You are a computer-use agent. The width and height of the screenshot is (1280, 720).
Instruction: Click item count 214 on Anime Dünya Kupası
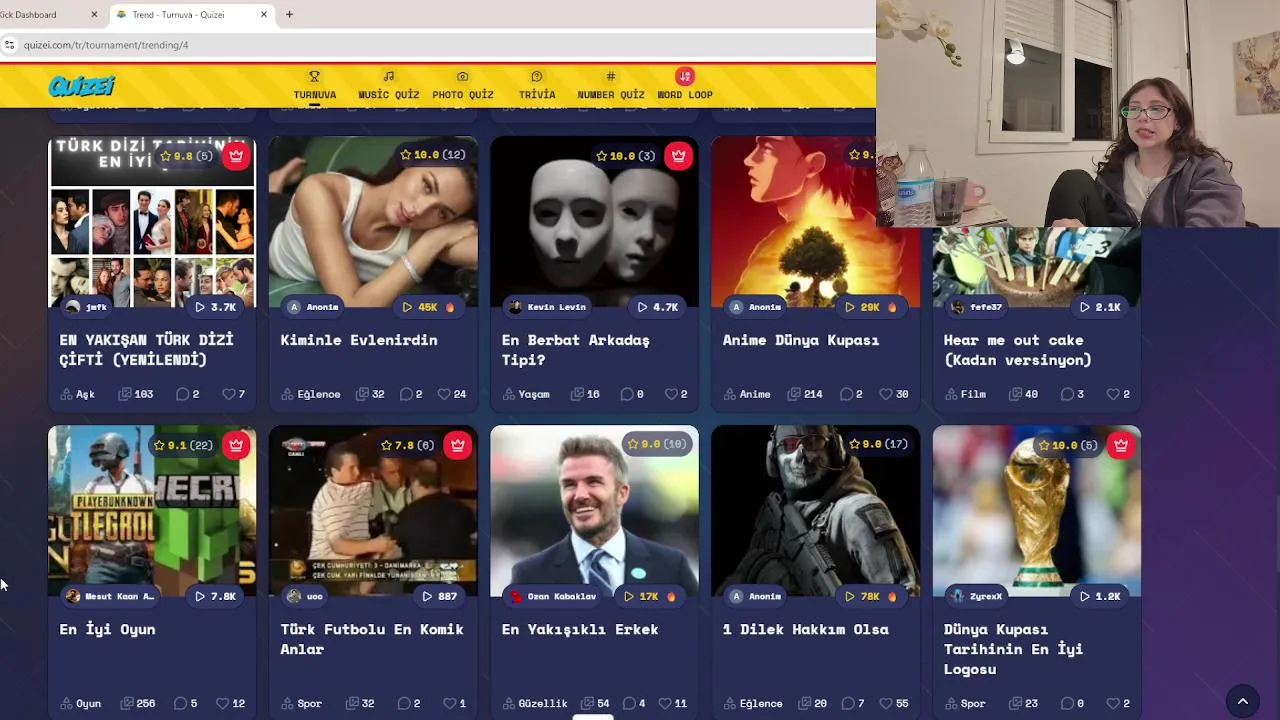click(805, 394)
